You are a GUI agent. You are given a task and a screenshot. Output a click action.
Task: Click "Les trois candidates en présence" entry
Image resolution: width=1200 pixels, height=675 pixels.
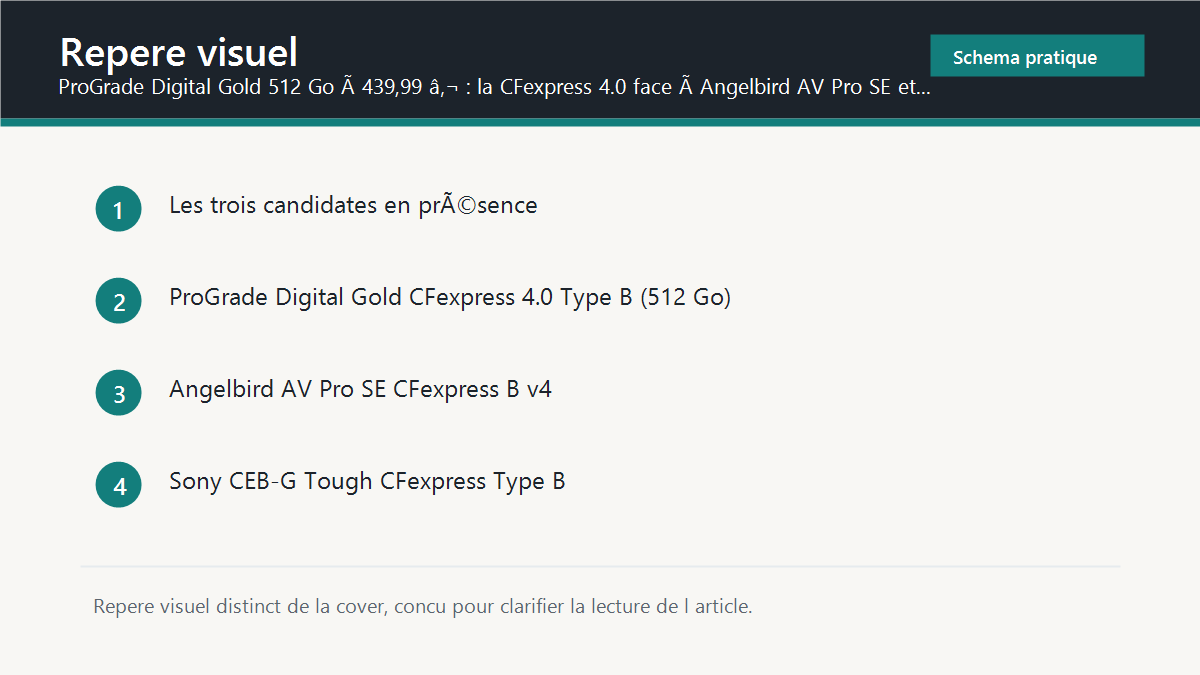(x=353, y=206)
